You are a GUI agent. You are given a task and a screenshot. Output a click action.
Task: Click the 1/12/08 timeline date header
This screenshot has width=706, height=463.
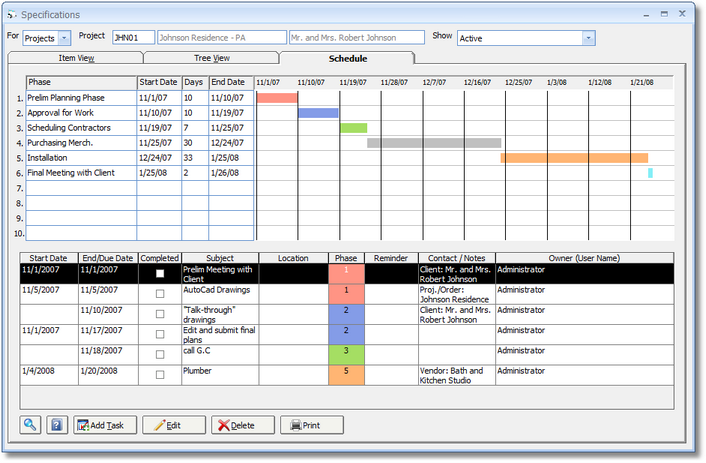point(600,82)
